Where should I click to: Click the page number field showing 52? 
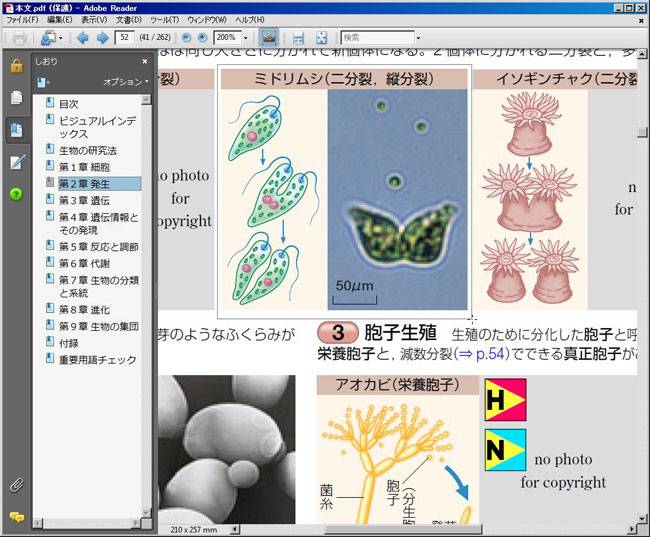pyautogui.click(x=124, y=37)
